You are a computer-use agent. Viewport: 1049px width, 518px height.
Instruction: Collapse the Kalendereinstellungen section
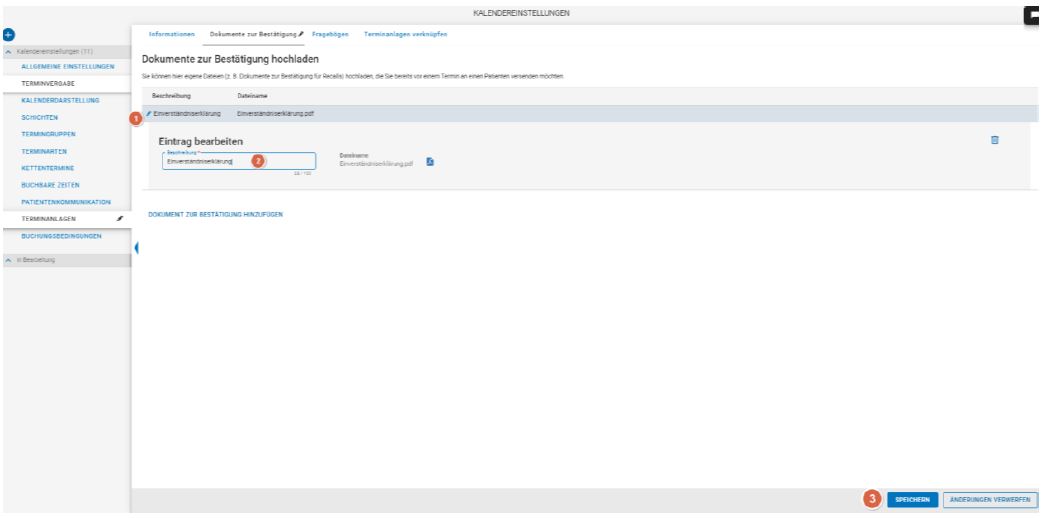[x=9, y=51]
